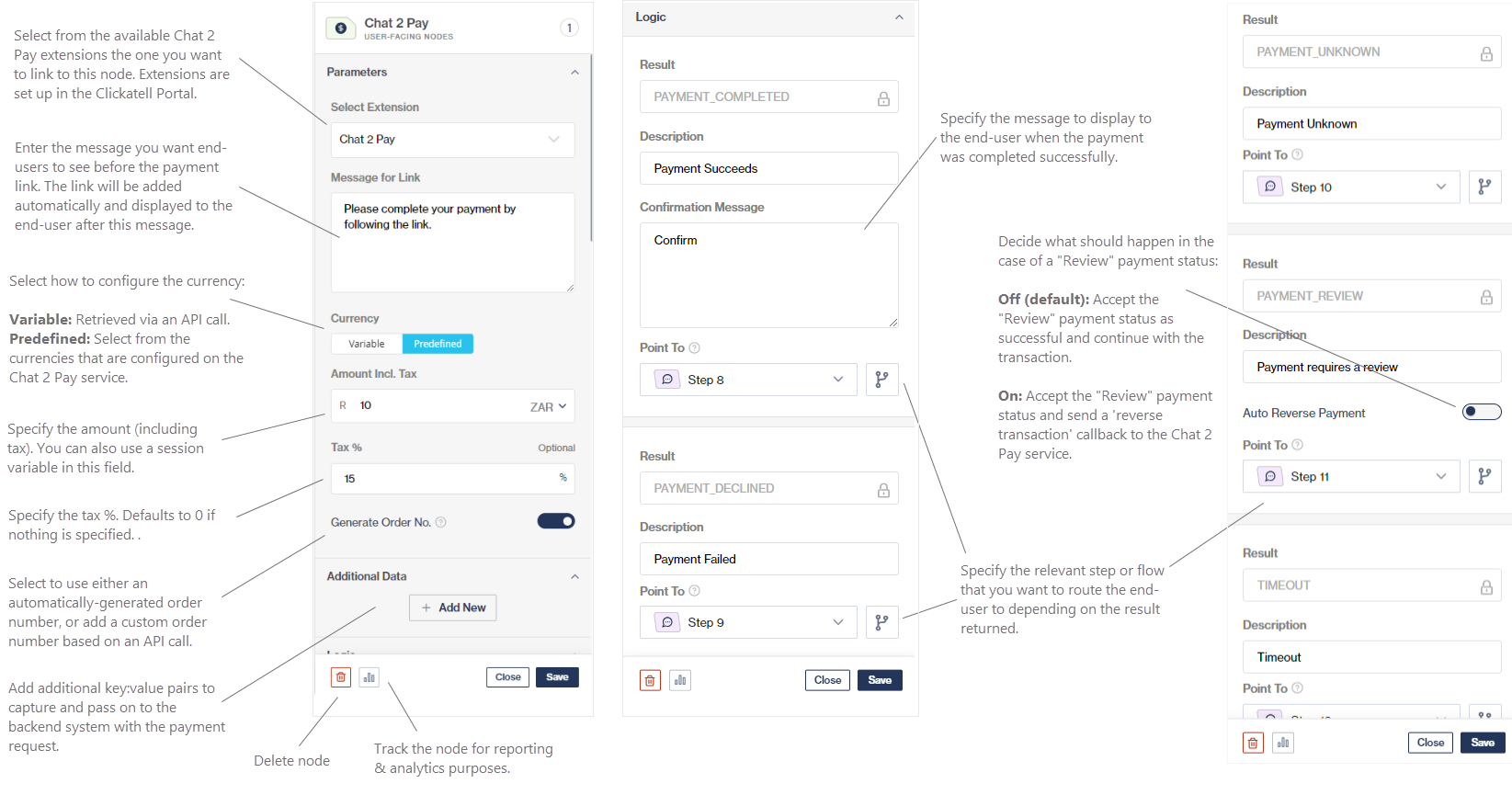Save the node configuration
Image resolution: width=1512 pixels, height=795 pixels.
pos(557,676)
